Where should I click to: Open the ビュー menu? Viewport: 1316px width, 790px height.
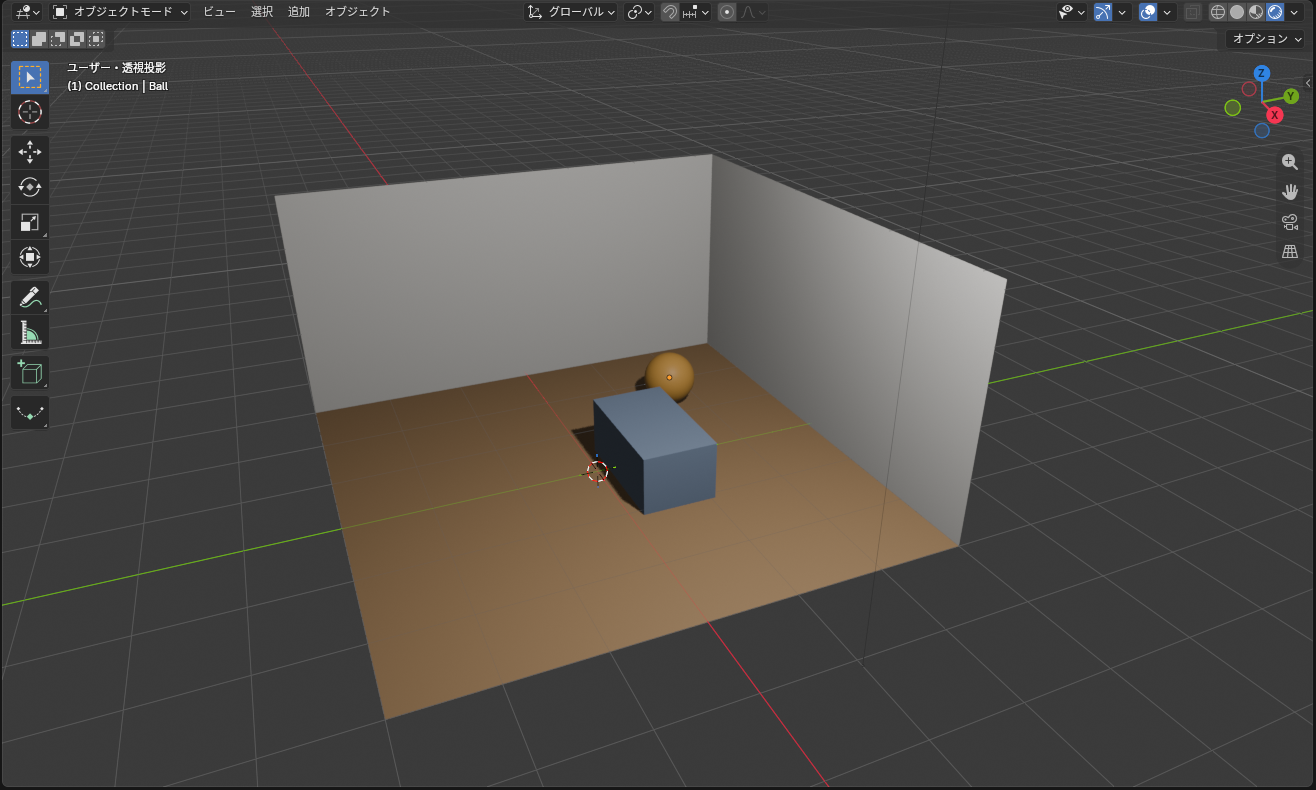click(219, 12)
